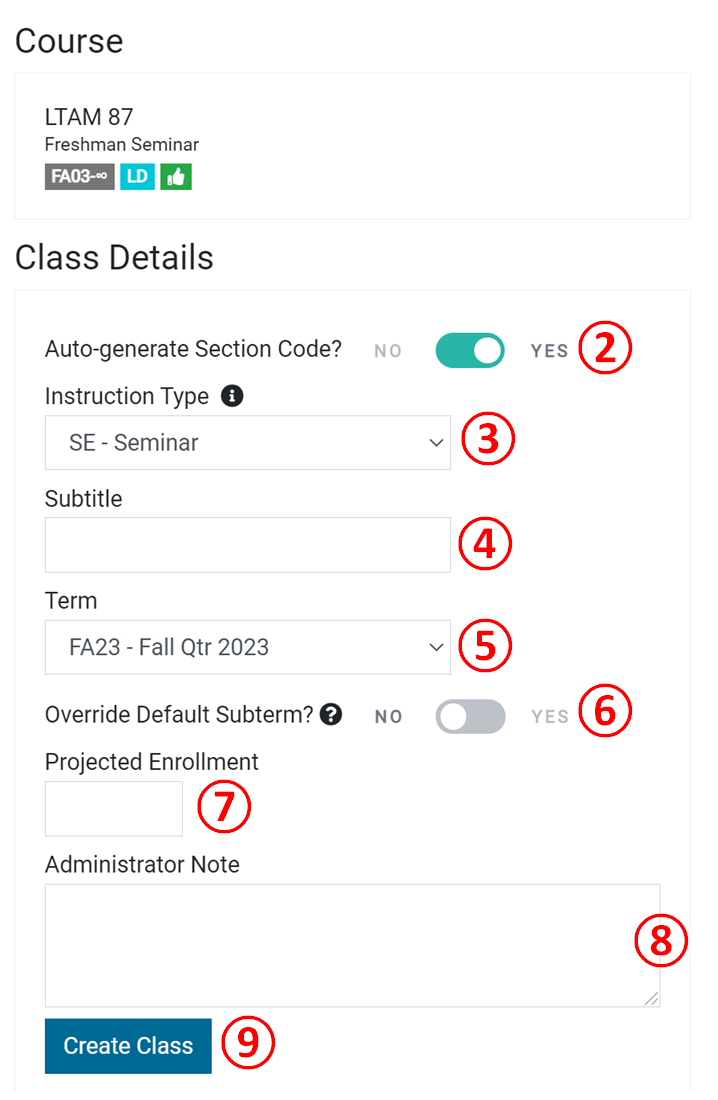This screenshot has width=718, height=1100.
Task: Click the FA03-∞ term badge
Action: pyautogui.click(x=79, y=176)
